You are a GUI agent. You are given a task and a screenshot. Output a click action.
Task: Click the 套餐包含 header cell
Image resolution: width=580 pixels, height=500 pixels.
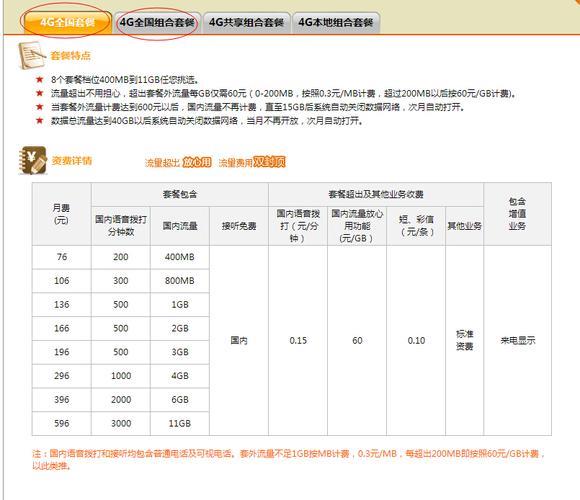point(180,195)
